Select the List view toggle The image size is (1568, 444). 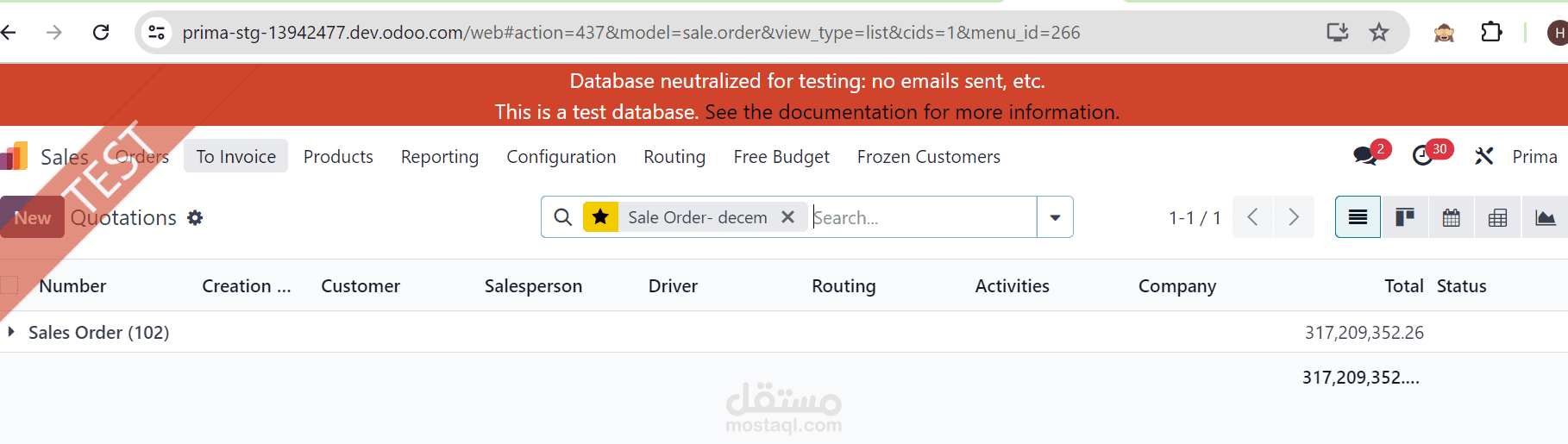[1358, 217]
